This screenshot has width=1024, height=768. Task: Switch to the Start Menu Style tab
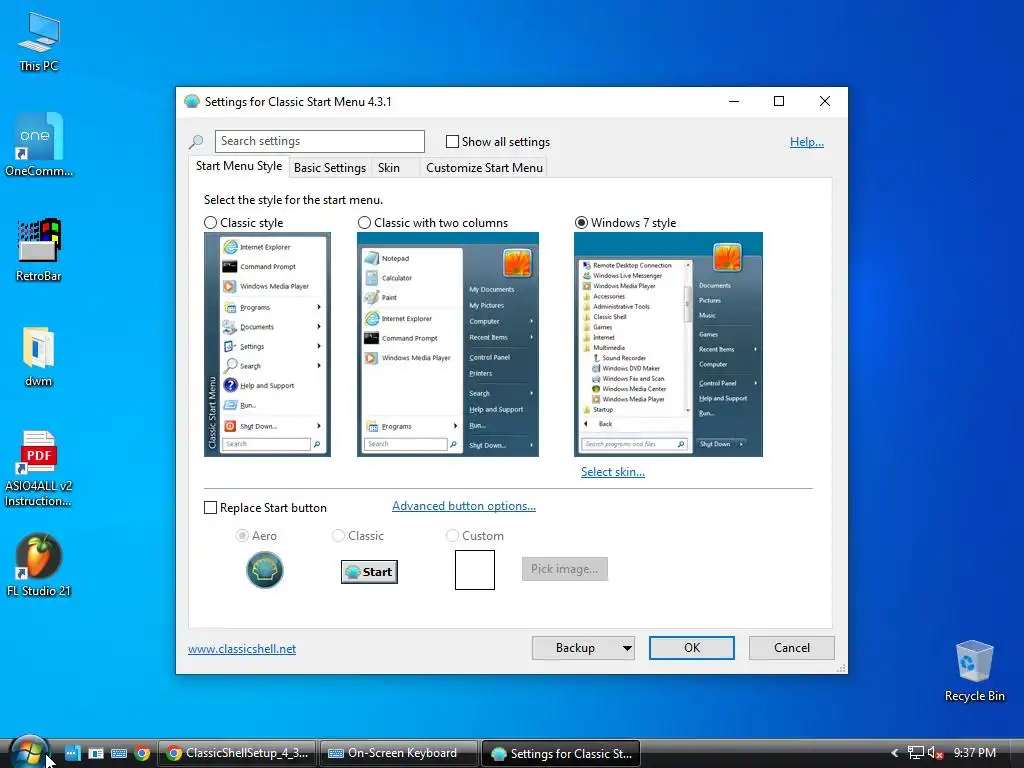coord(239,166)
